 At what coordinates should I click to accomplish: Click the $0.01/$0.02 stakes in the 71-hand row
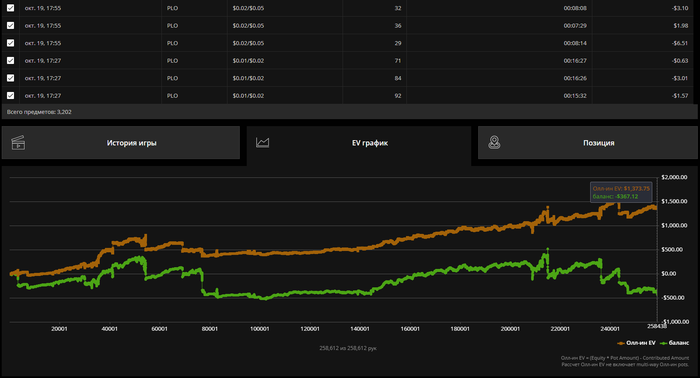pos(248,60)
